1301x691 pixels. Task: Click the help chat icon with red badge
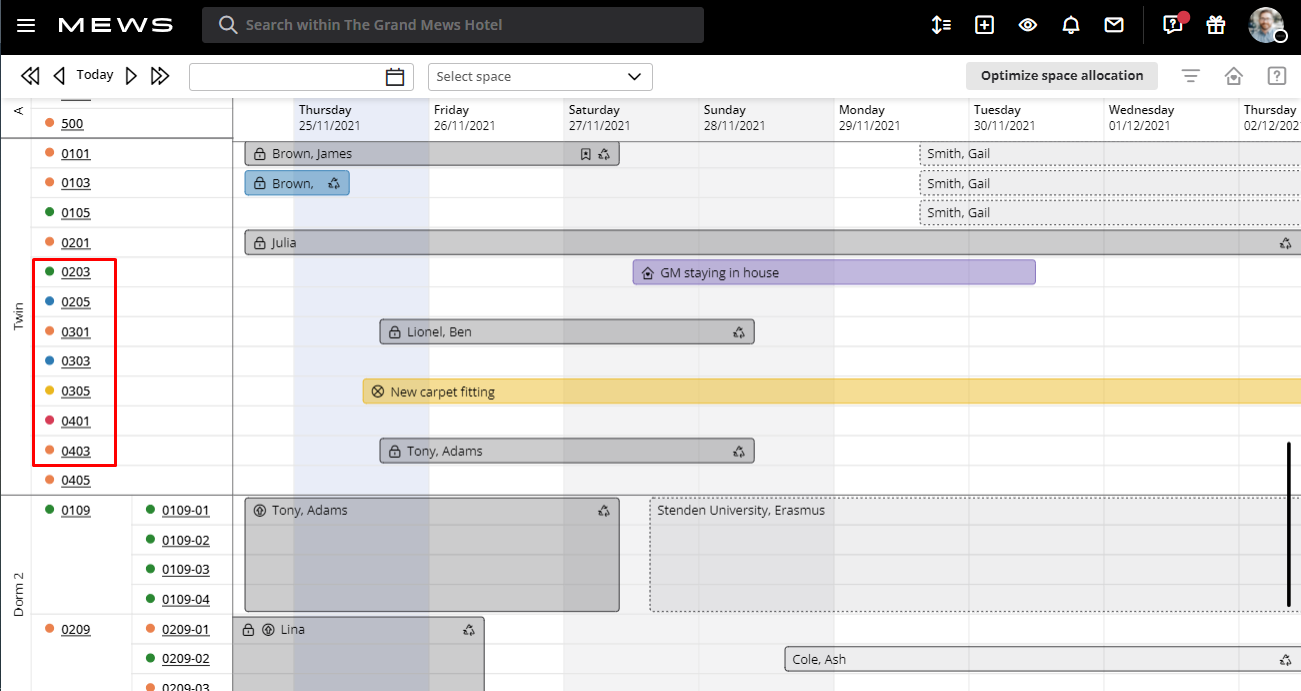1172,24
